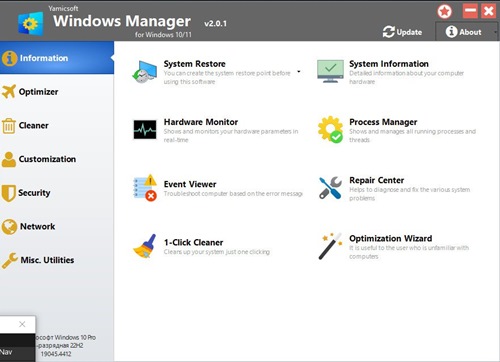This screenshot has height=362, width=500.
Task: Click the Windows Manager logo icon
Action: point(31,24)
